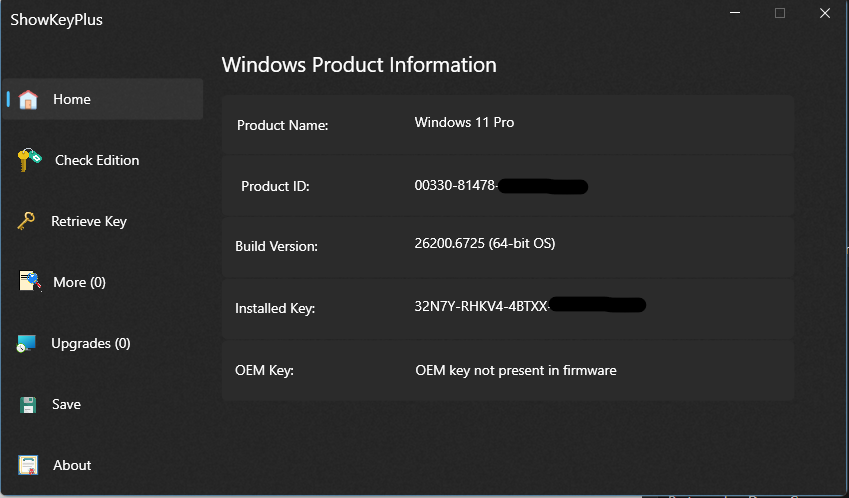Click the build version 26200.6725 value
The height and width of the screenshot is (498, 849).
(485, 244)
